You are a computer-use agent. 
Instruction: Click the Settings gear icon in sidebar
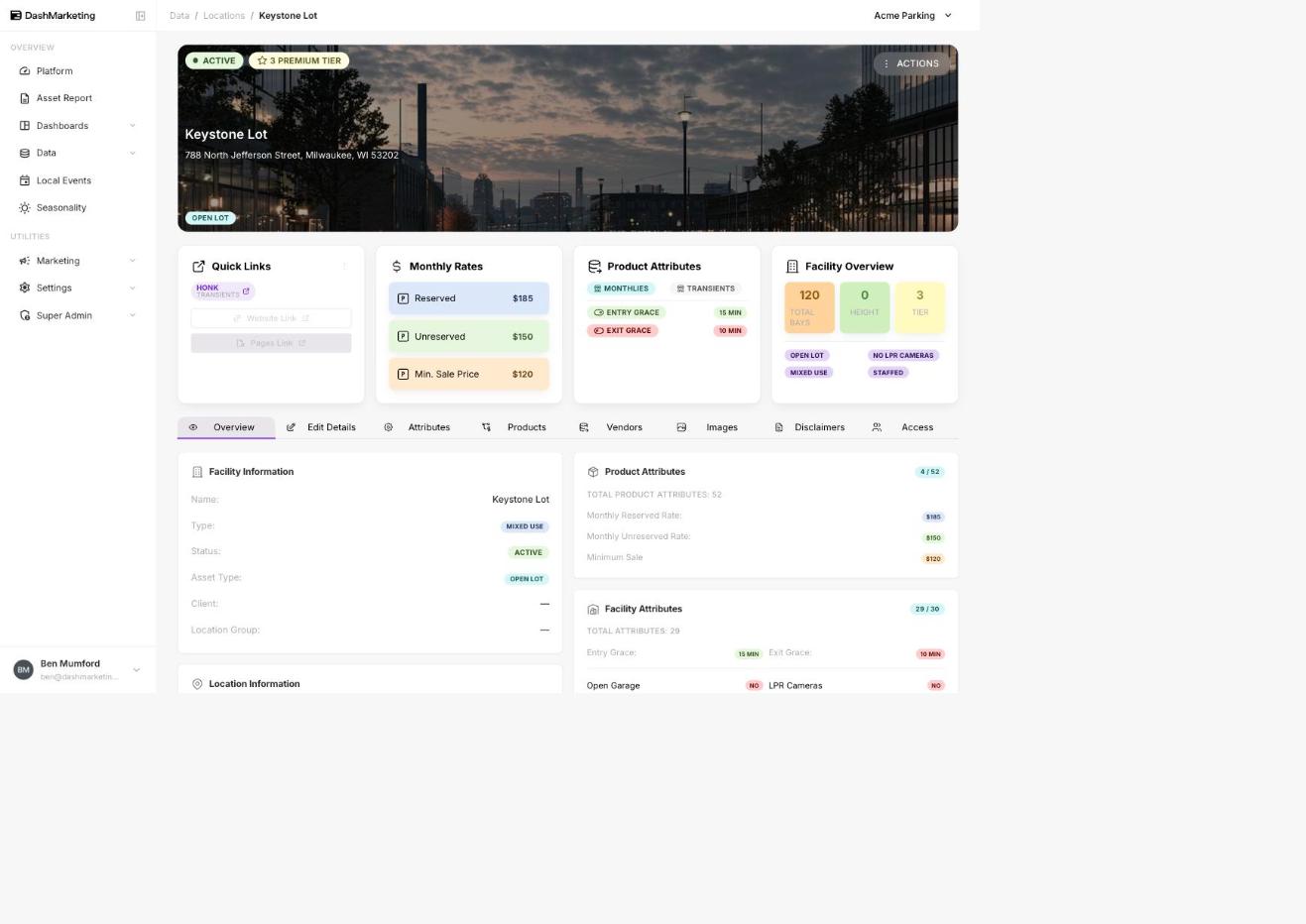click(x=25, y=288)
